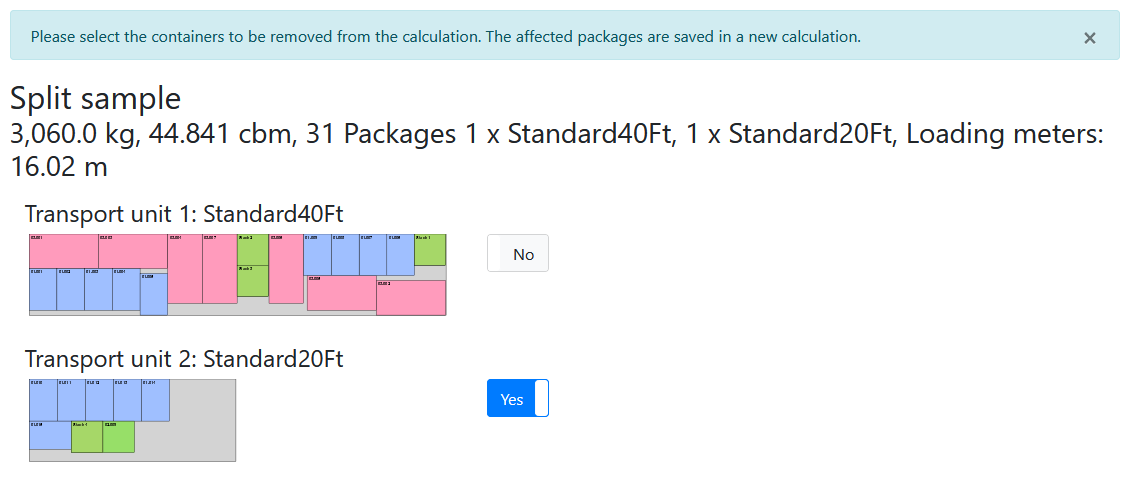This screenshot has height=479, width=1143.
Task: Select rightmost top-row blue package in 20Ft container
Action: pos(155,400)
